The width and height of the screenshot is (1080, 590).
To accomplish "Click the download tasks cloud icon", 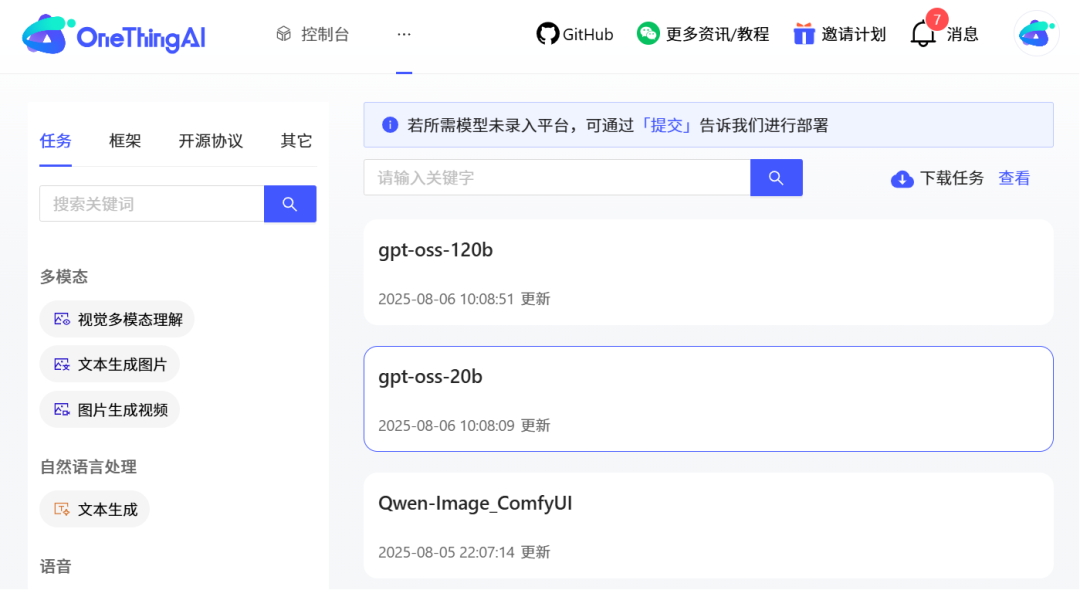I will tap(902, 179).
